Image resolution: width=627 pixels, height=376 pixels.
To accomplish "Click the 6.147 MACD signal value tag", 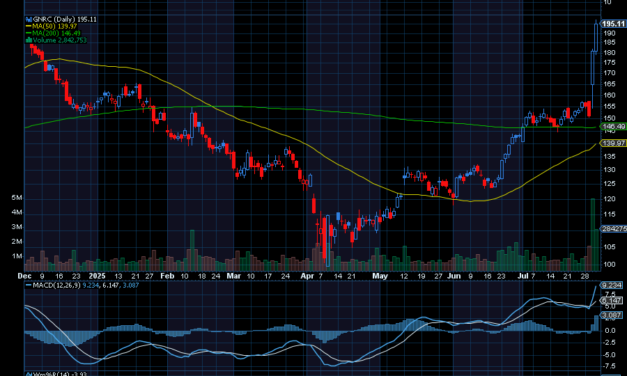I will (612, 301).
